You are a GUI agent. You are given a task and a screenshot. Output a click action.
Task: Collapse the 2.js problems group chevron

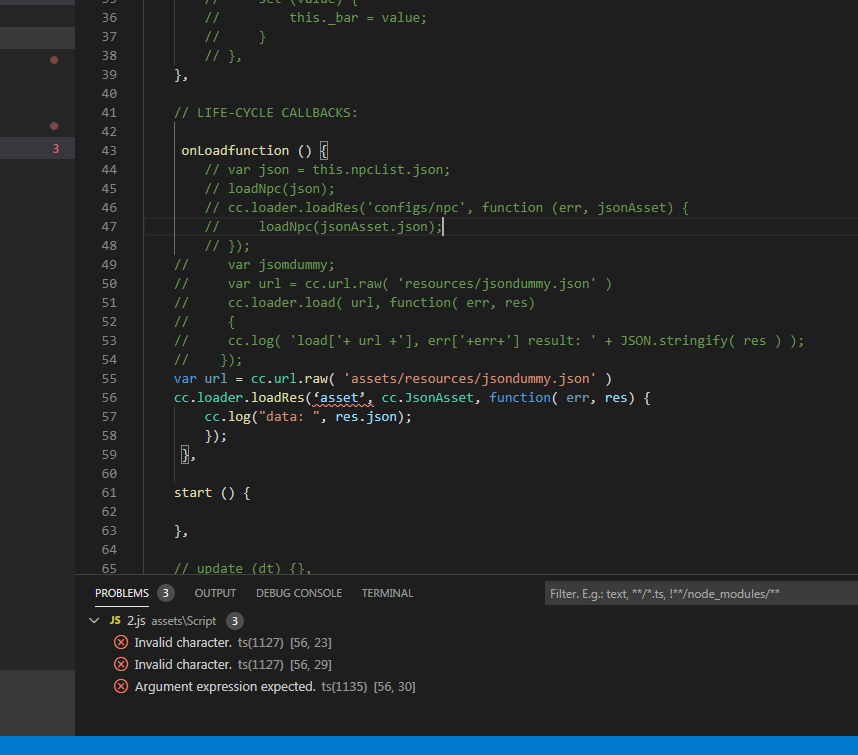pyautogui.click(x=96, y=620)
